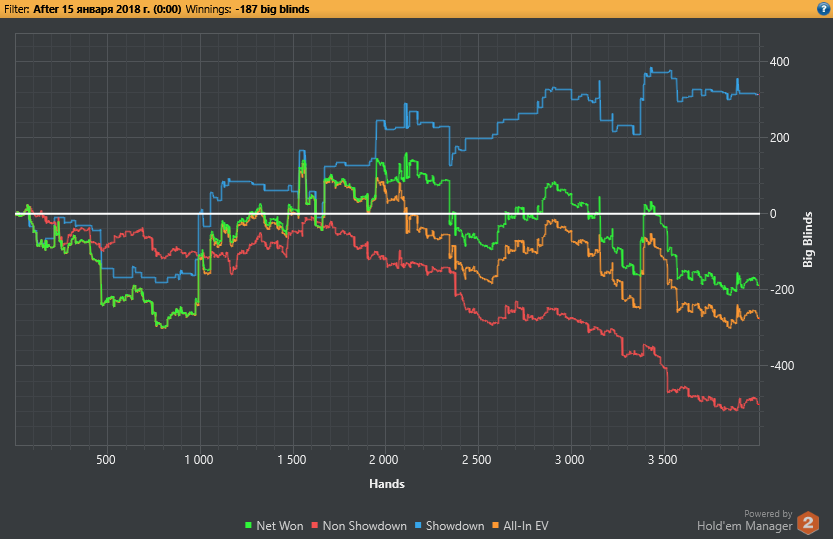833x539 pixels.
Task: Toggle the blue Showdown legend swatch
Action: coord(418,526)
